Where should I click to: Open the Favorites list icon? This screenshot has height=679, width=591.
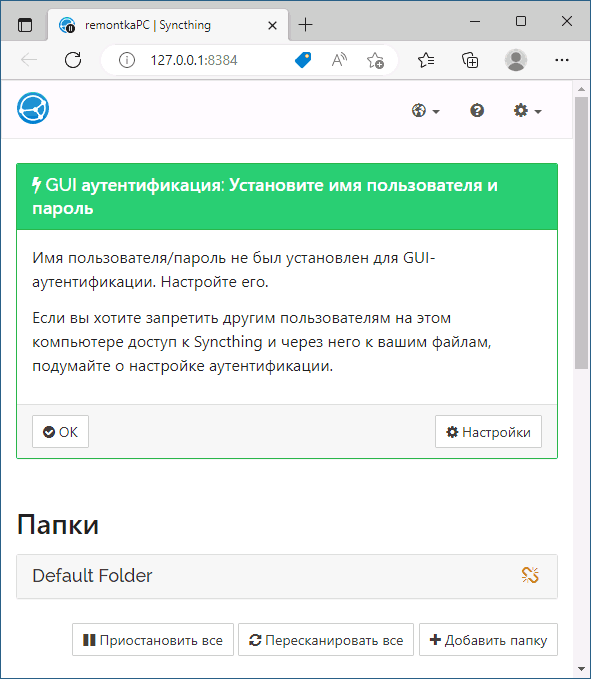pos(426,60)
